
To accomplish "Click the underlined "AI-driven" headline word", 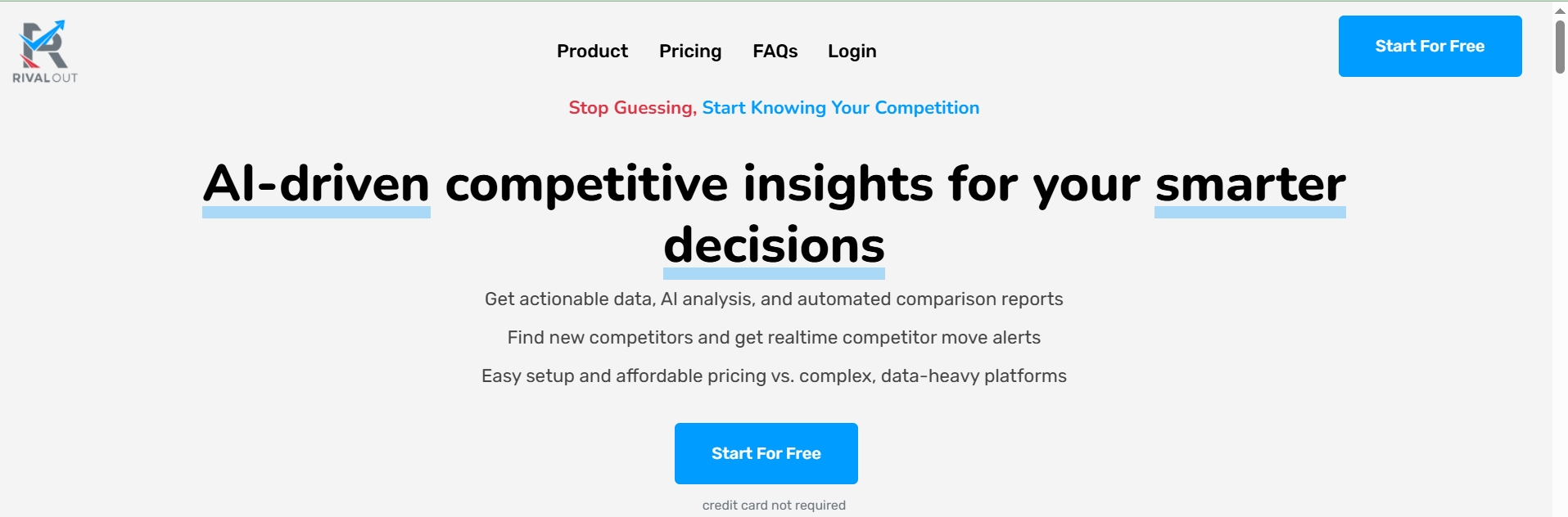I will 316,187.
